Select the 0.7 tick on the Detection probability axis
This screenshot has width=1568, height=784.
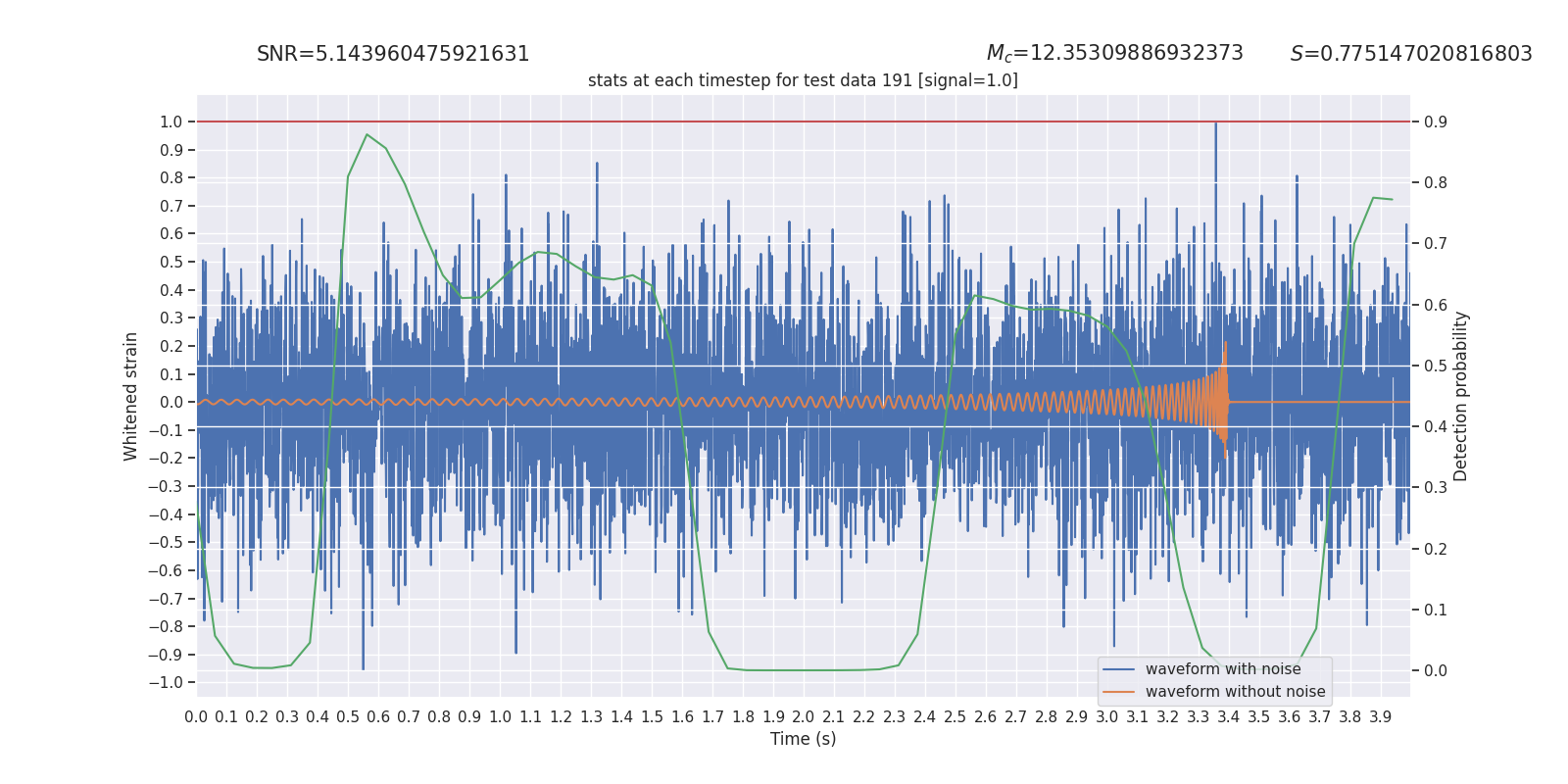point(1436,243)
